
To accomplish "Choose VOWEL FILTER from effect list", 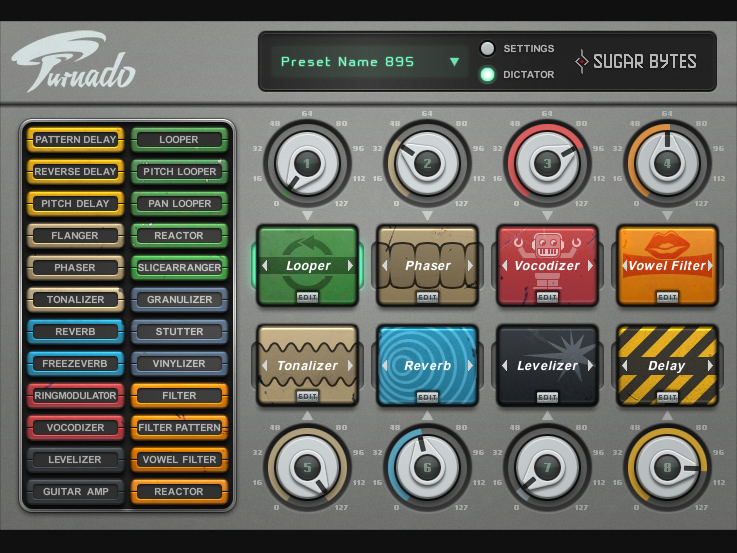I will (x=179, y=459).
